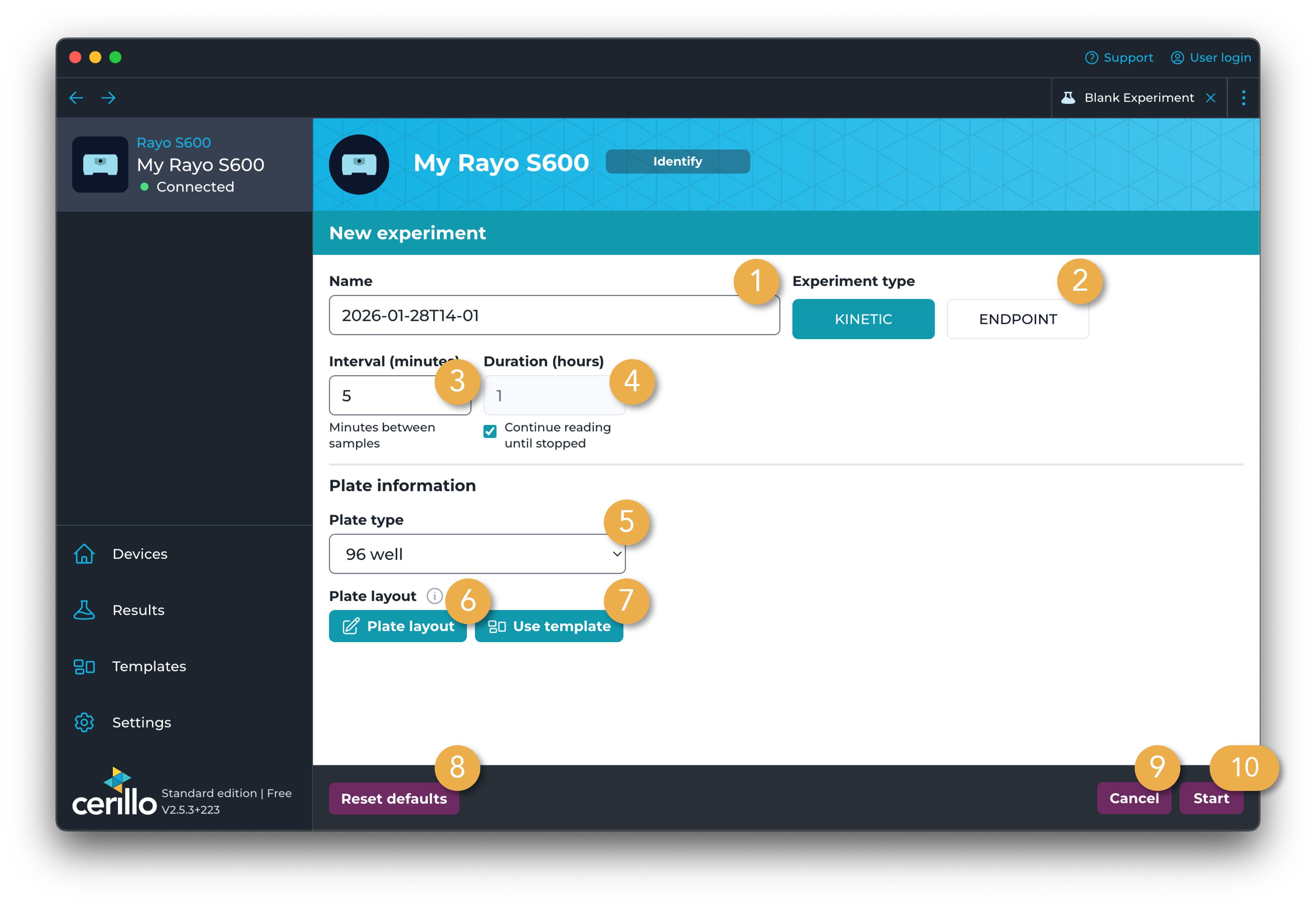This screenshot has width=1316, height=905.
Task: Open Templates from the sidebar
Action: coord(148,666)
